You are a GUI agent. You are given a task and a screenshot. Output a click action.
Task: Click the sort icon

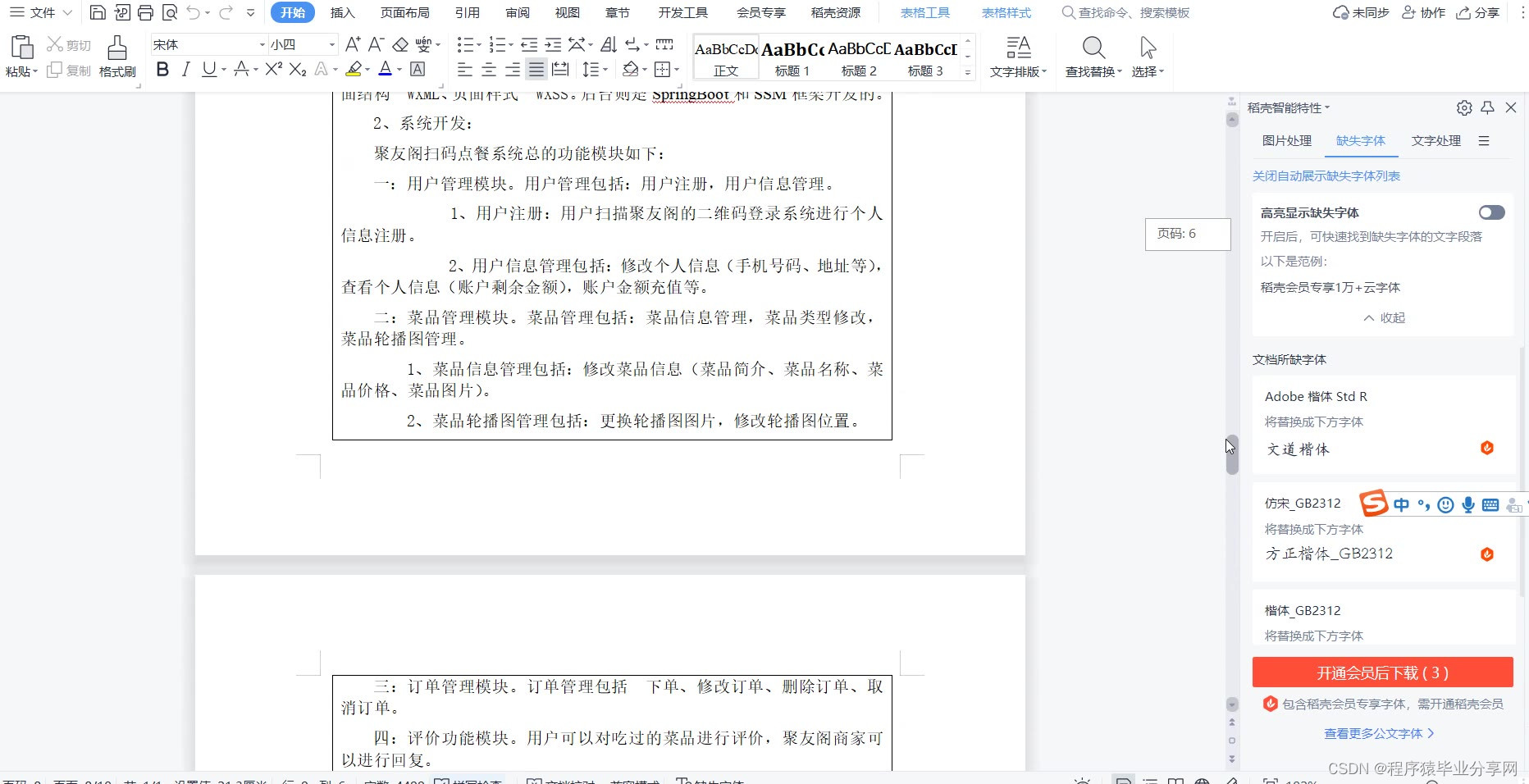pos(609,44)
